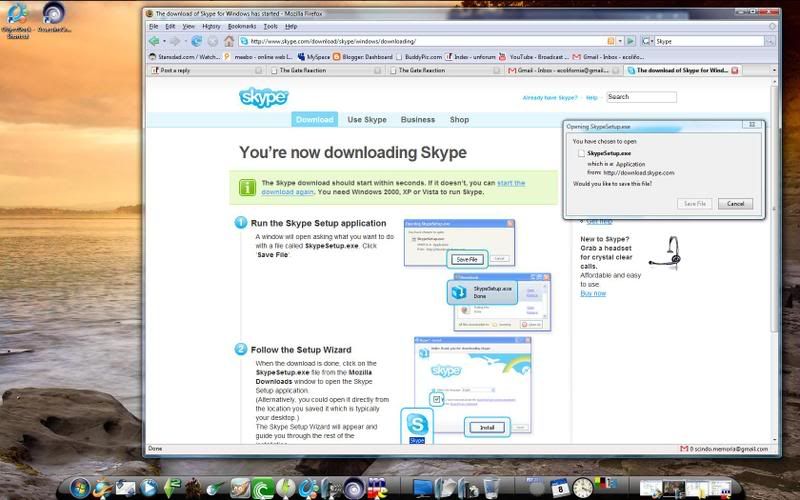Click the MySpace bookmark
This screenshot has width=800, height=500.
[x=314, y=57]
